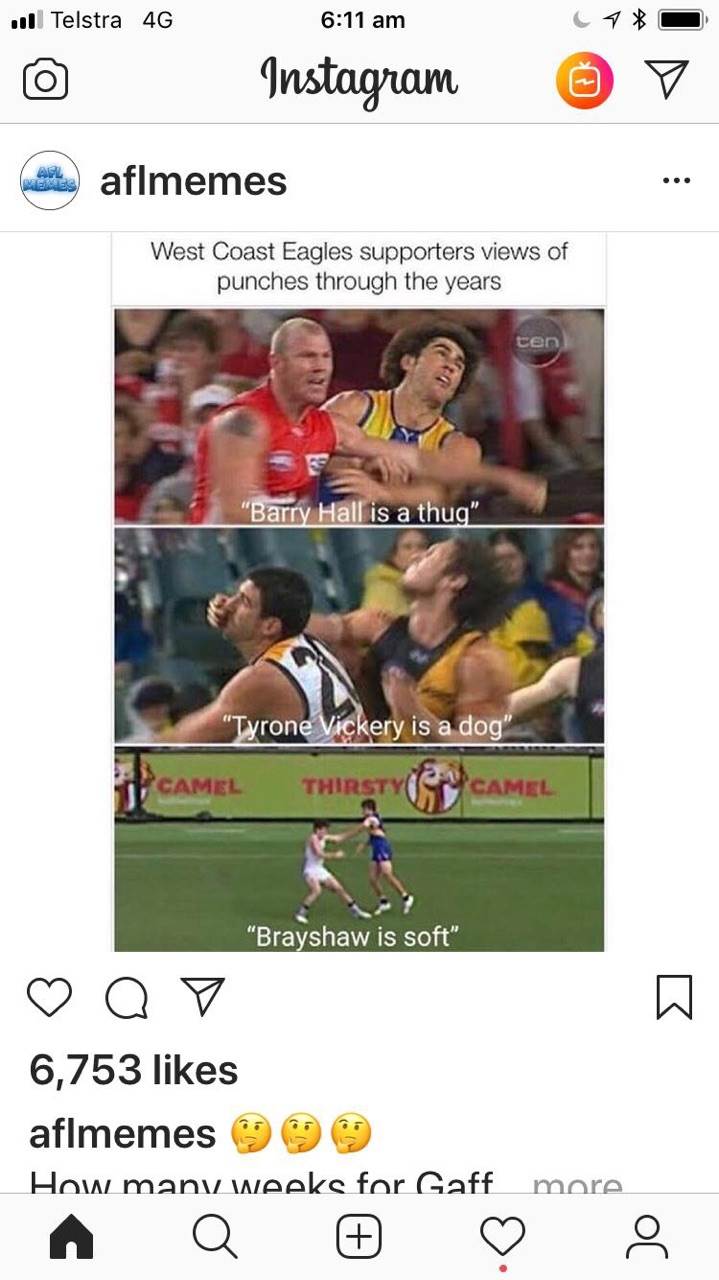This screenshot has height=1280, width=719.
Task: Open the aflmemes profile avatar
Action: [49, 181]
